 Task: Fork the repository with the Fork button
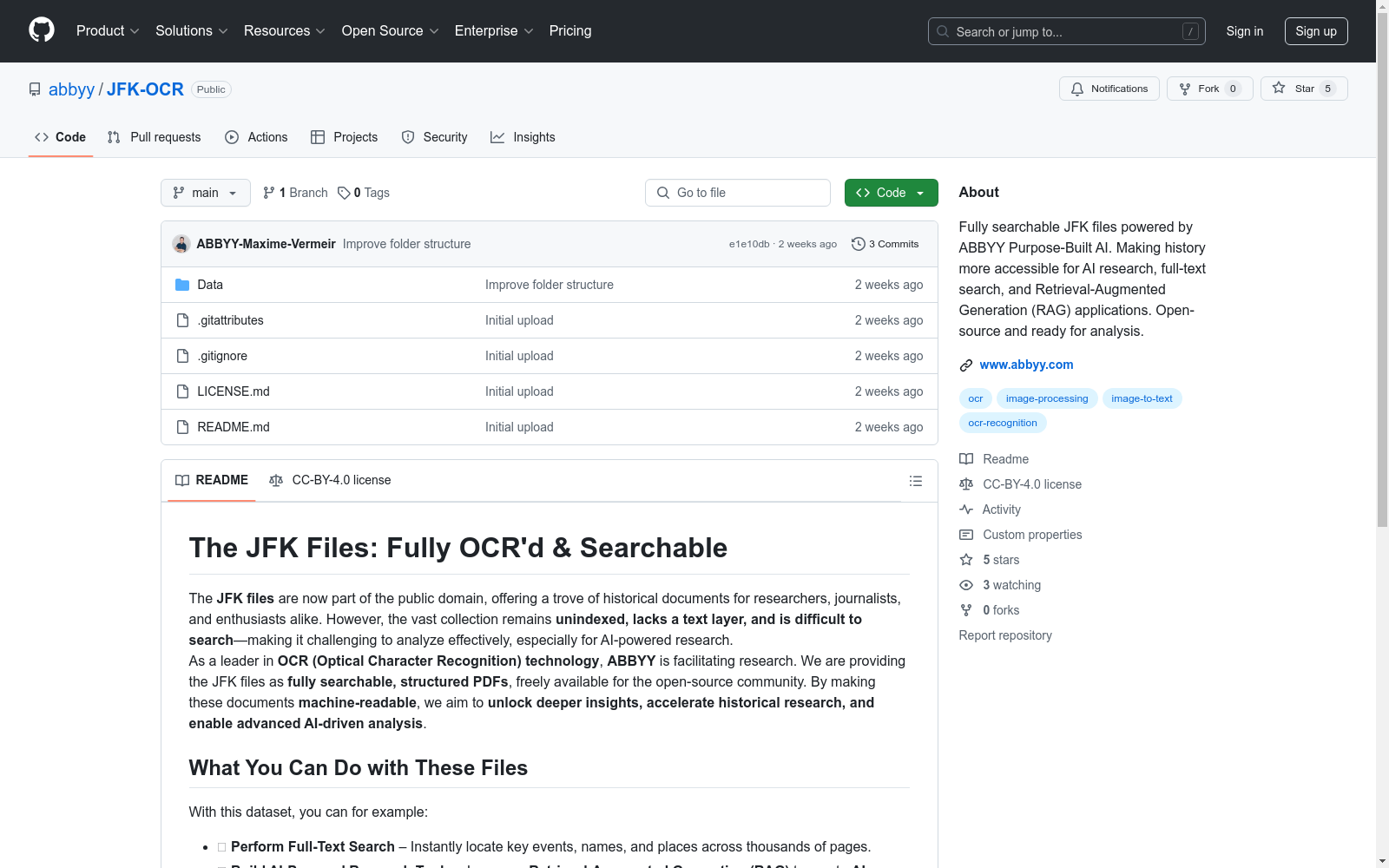1209,89
